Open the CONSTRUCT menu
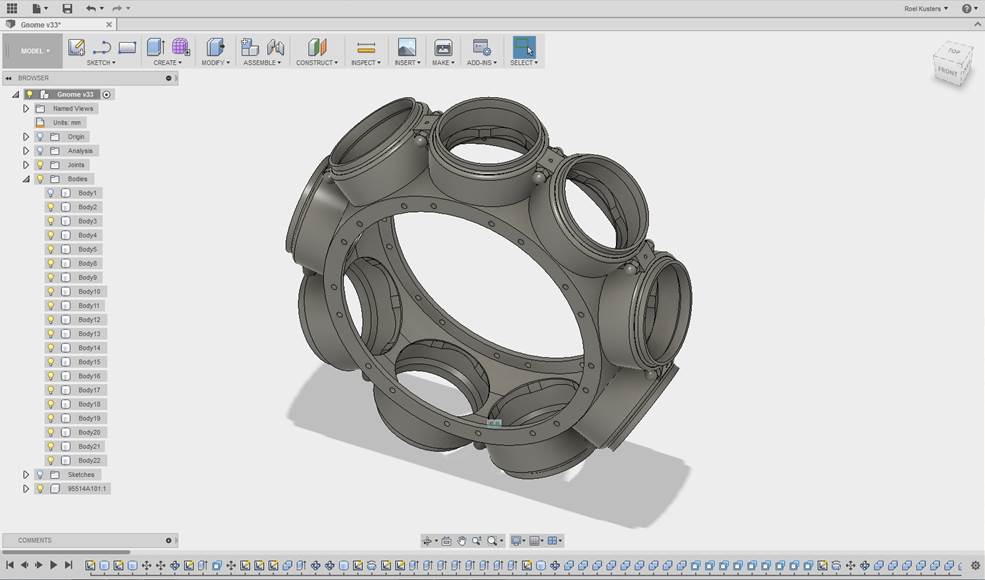 tap(317, 63)
